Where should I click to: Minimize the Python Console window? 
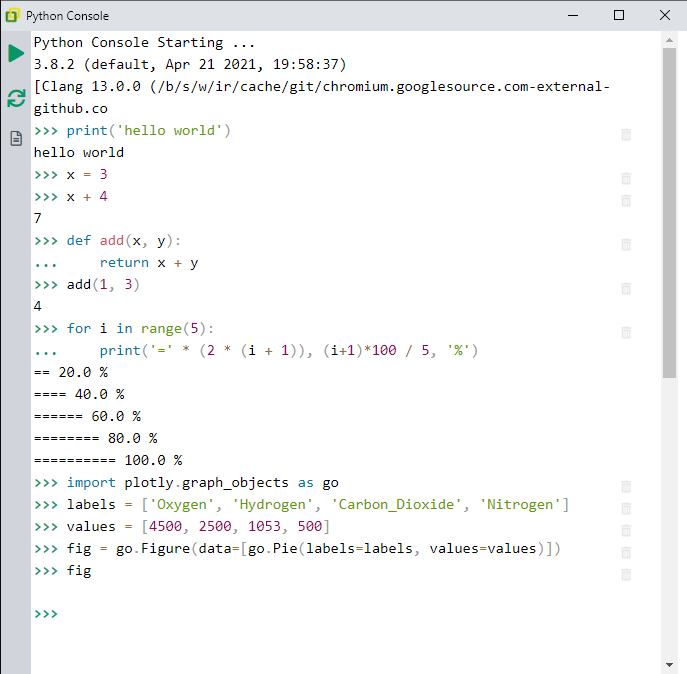tap(573, 16)
